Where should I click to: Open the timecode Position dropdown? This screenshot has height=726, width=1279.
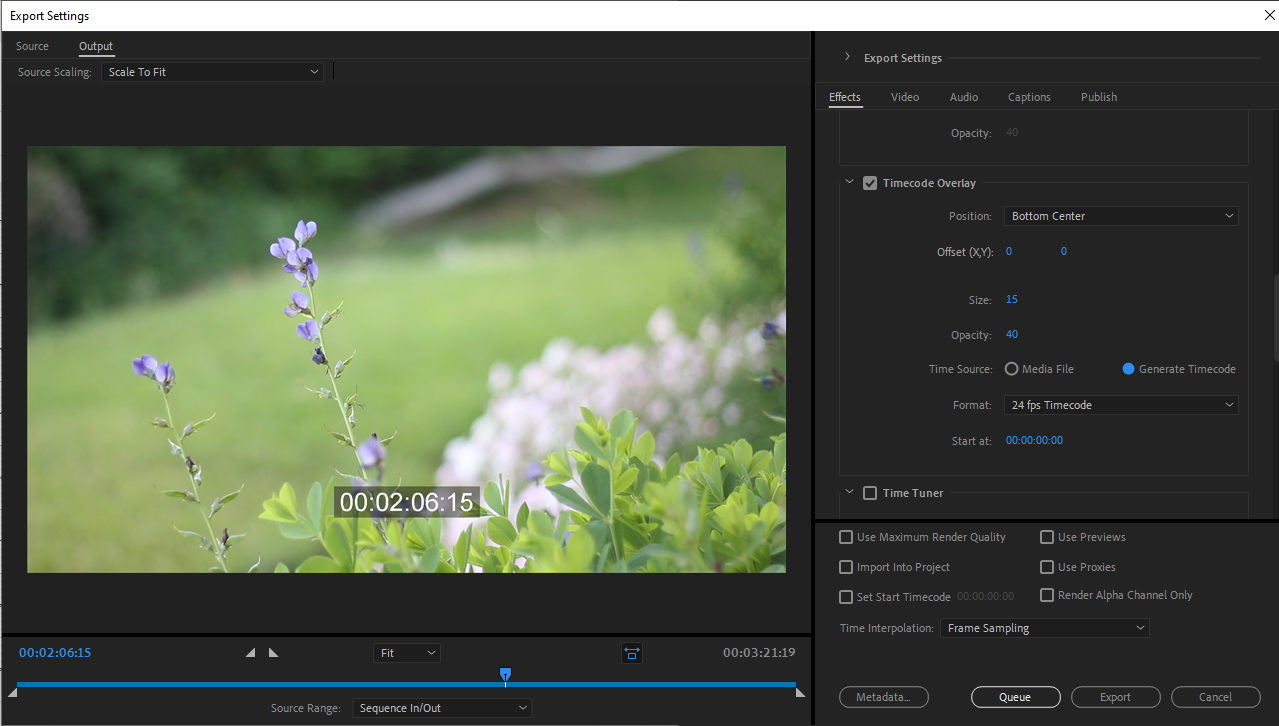pyautogui.click(x=1120, y=215)
